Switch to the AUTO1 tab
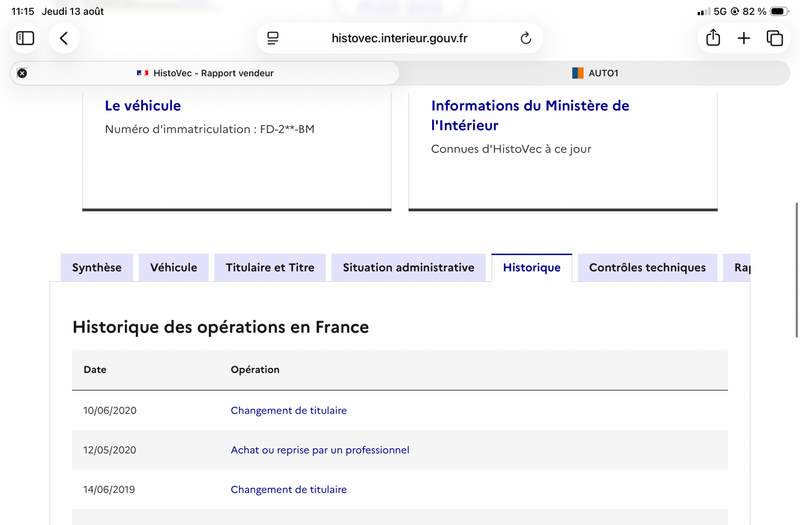Screen dimensions: 800x525 pos(595,73)
